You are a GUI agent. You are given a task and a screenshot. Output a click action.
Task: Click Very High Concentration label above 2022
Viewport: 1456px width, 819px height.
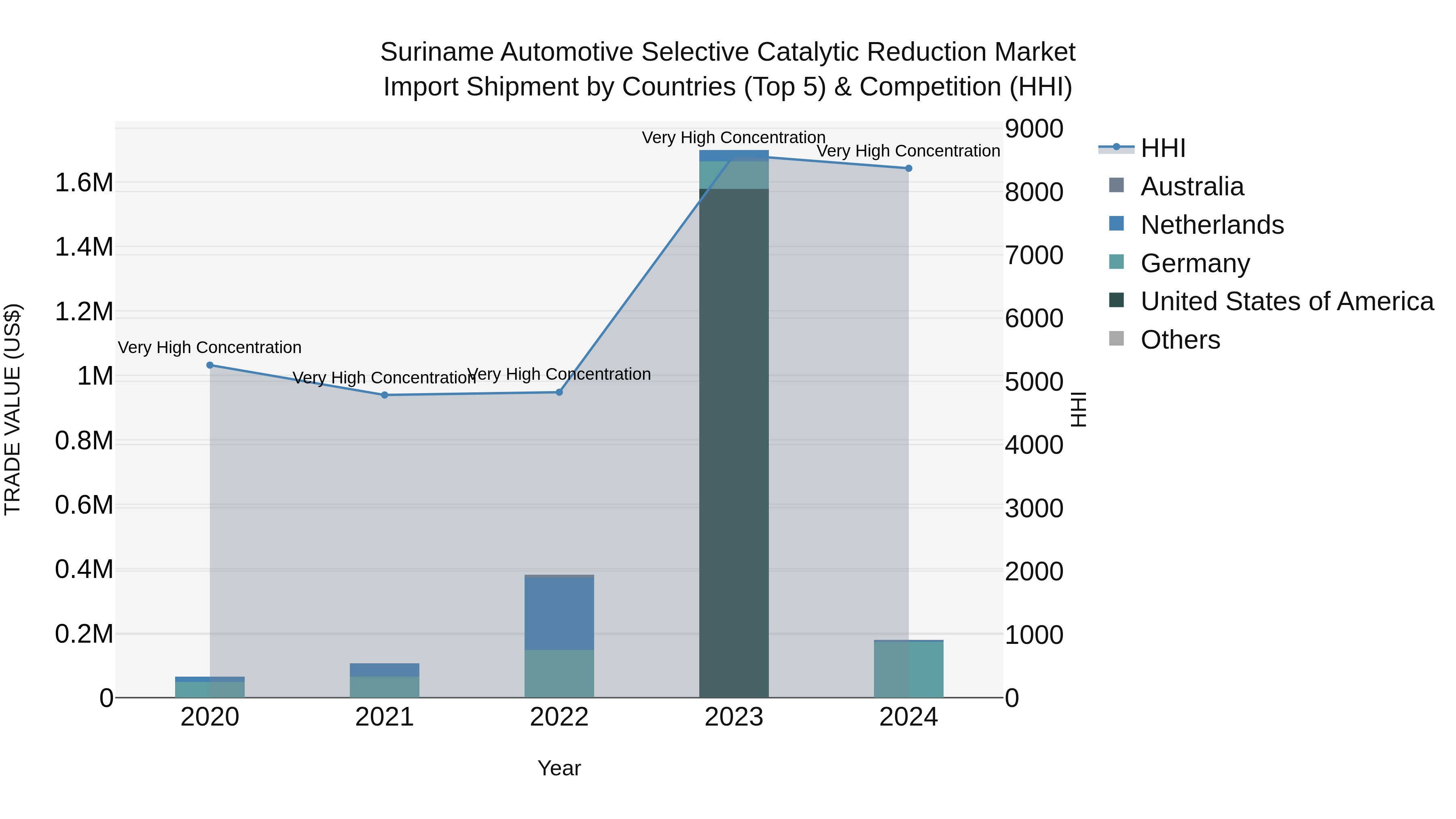(x=559, y=374)
